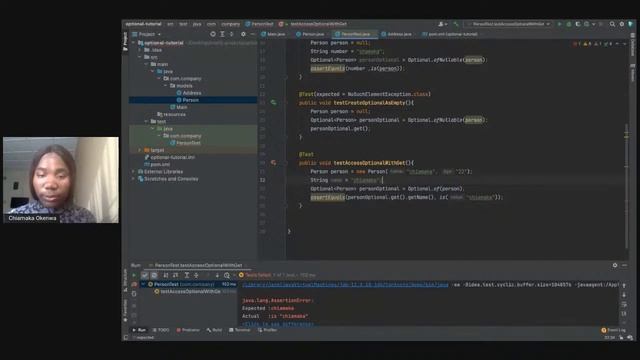Expand the .idea folder
The width and height of the screenshot is (640, 360).
pyautogui.click(x=140, y=50)
